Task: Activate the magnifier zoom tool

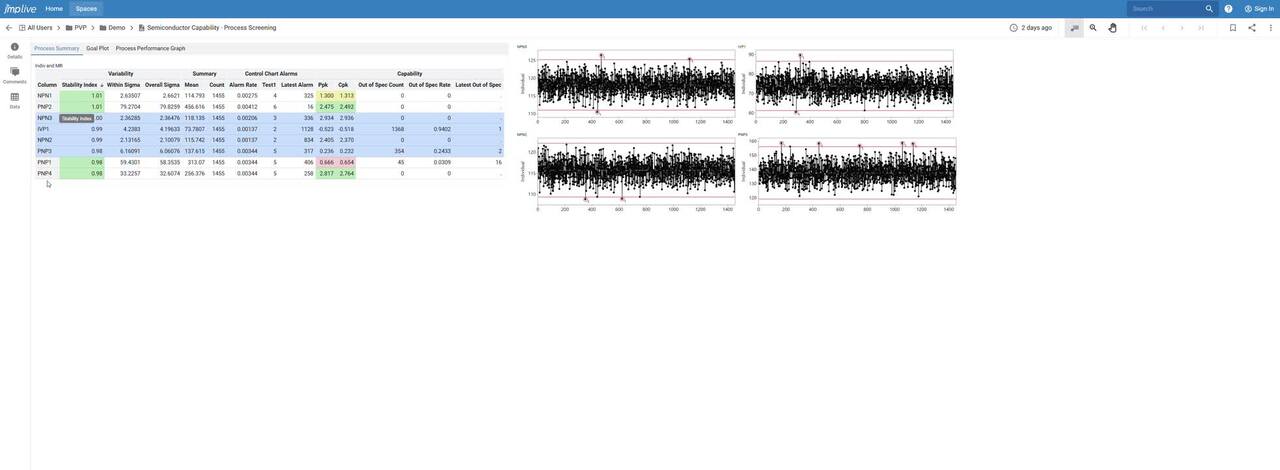Action: click(1093, 28)
